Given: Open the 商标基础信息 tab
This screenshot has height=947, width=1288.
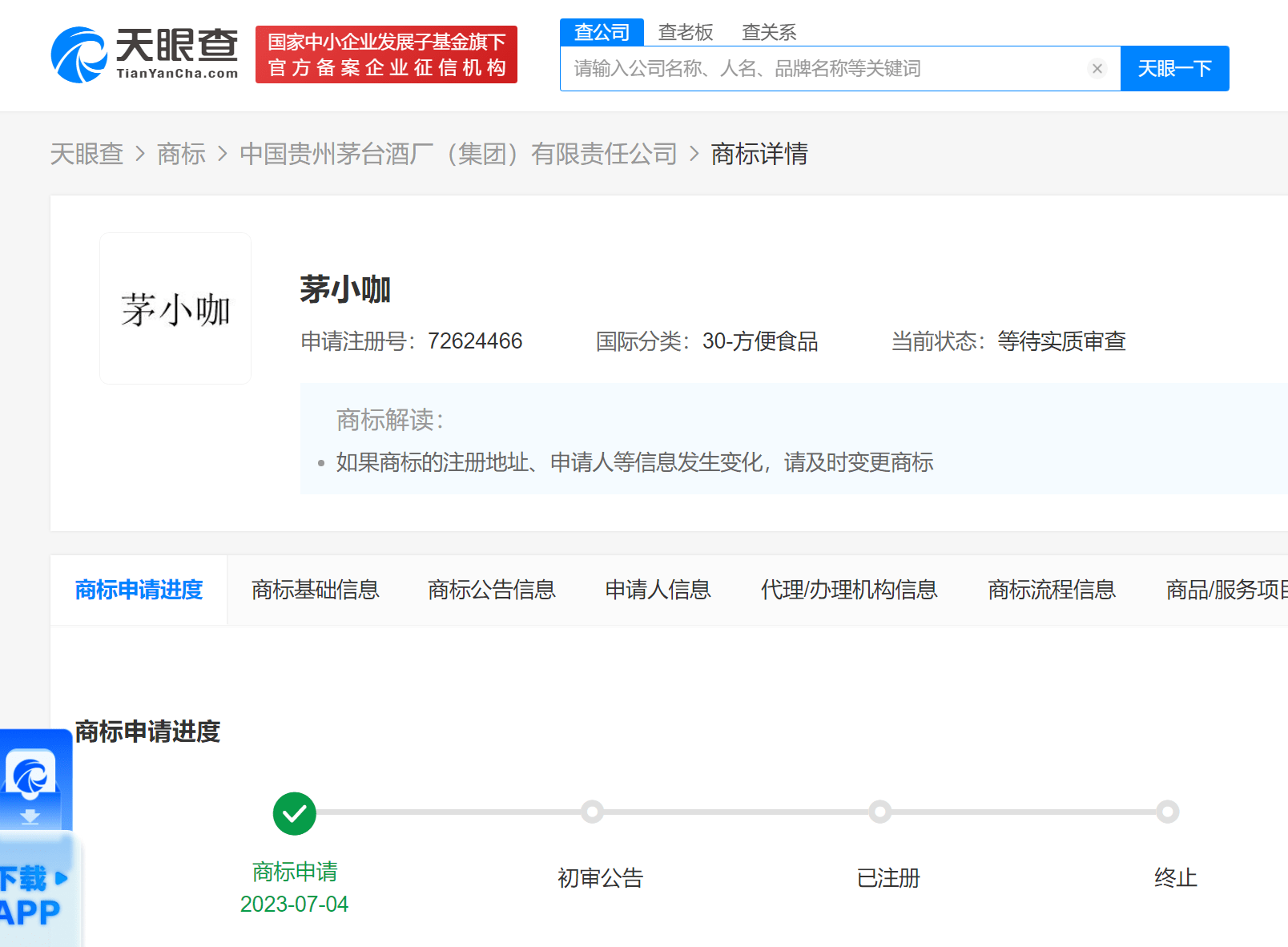Looking at the screenshot, I should coord(315,590).
